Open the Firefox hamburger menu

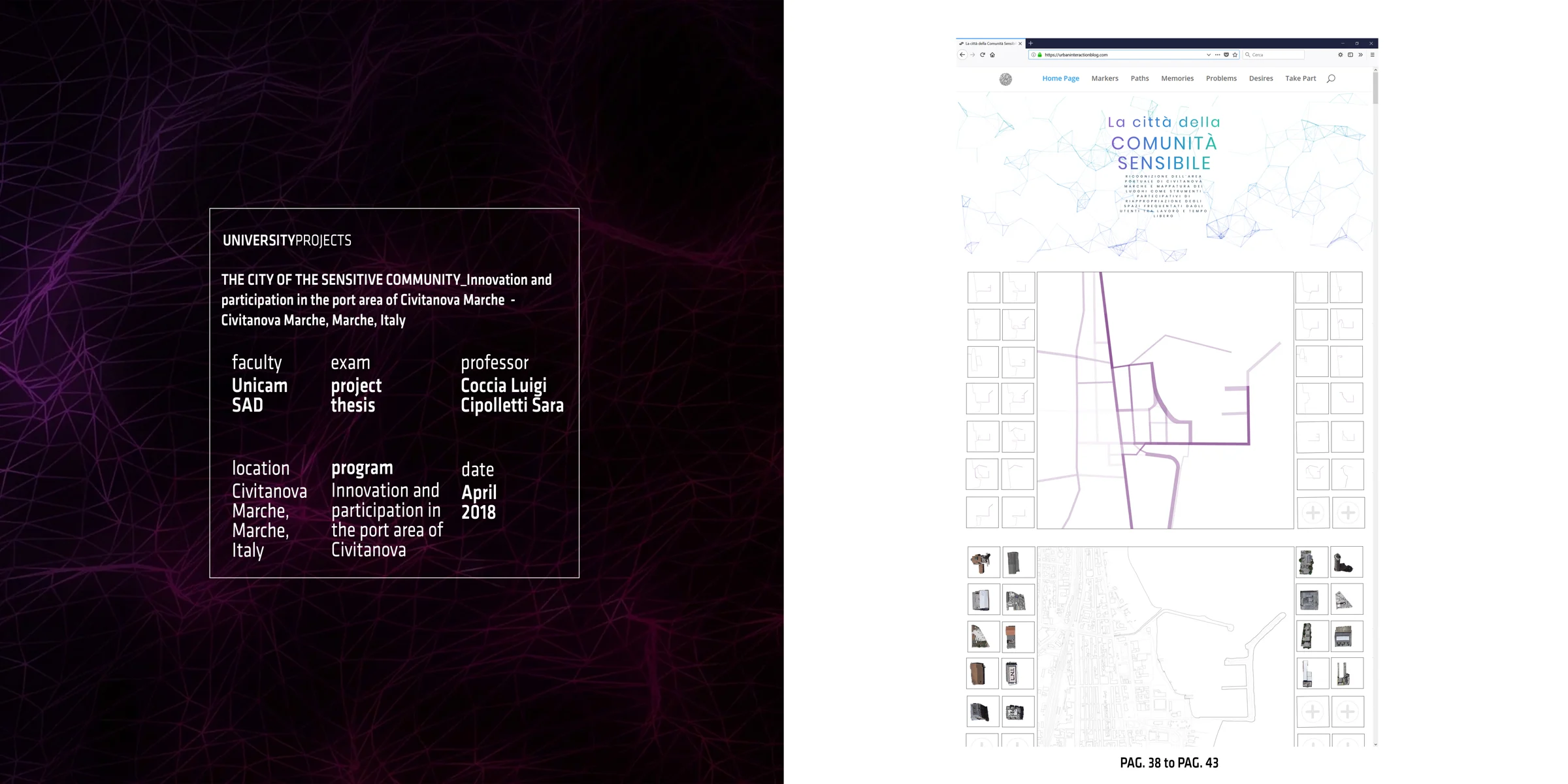point(1372,55)
